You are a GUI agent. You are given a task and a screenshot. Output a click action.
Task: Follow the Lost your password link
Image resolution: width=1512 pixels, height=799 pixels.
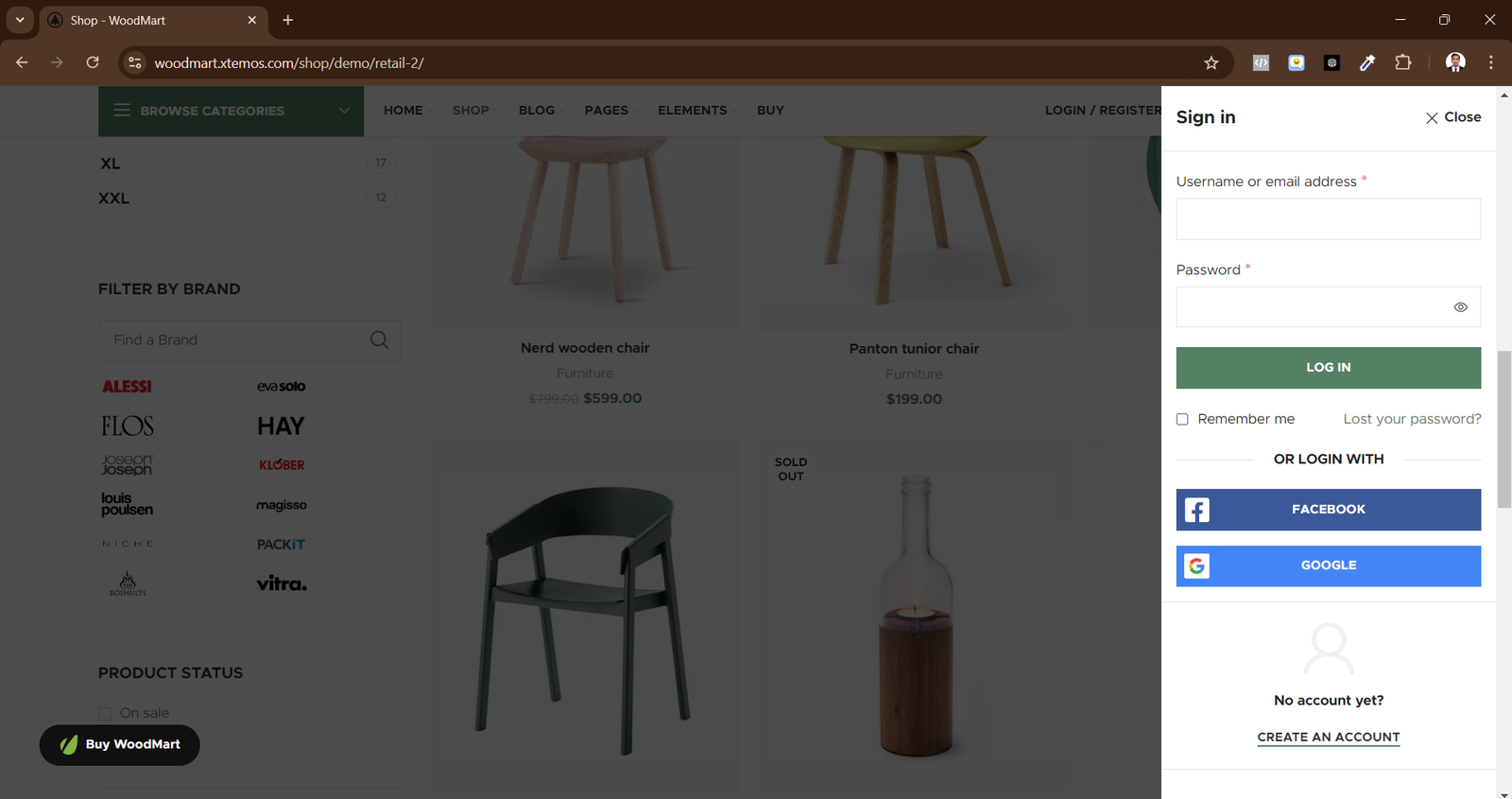(x=1412, y=419)
